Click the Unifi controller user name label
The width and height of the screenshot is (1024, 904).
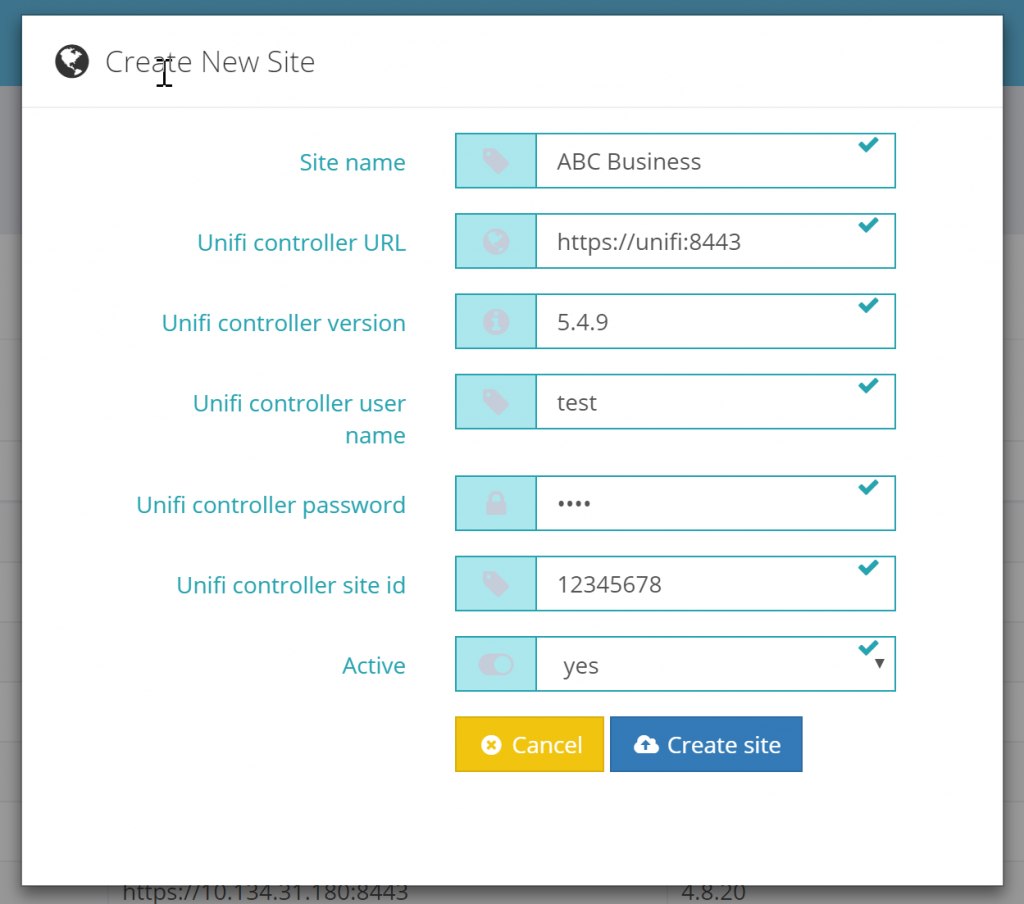300,419
